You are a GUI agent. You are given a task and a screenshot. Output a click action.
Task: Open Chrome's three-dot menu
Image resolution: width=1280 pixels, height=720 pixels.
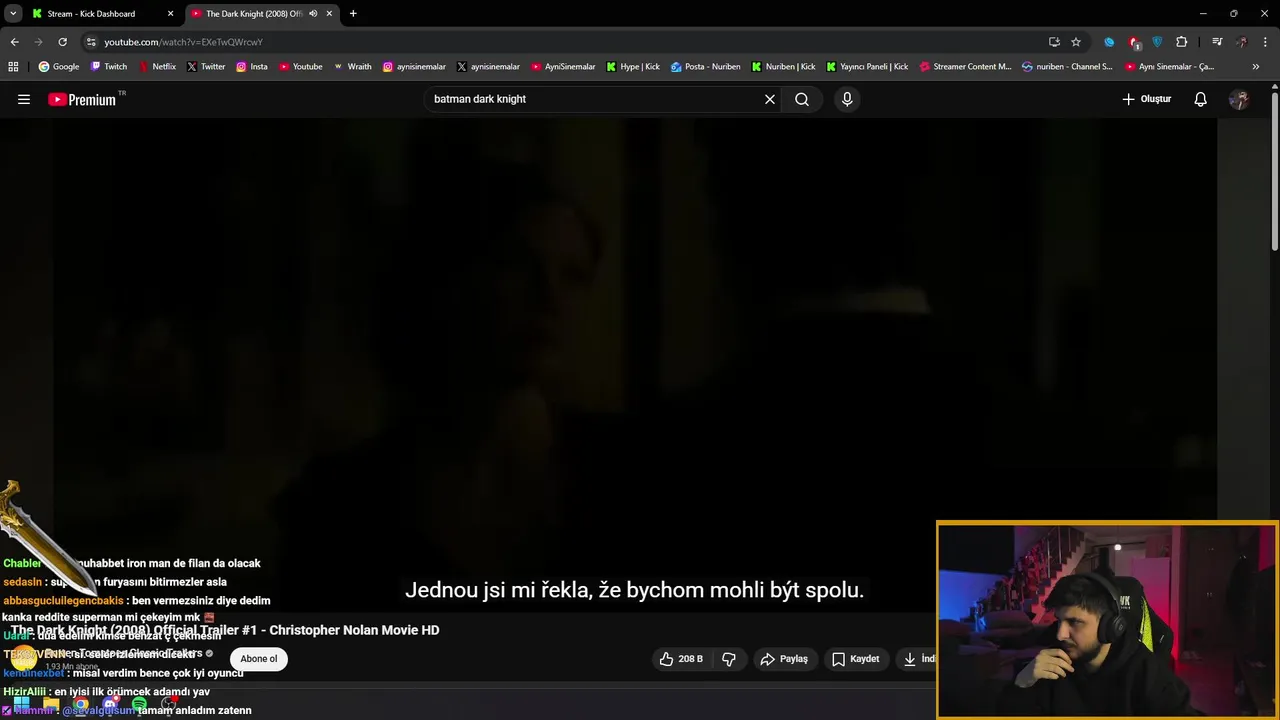coord(1266,42)
